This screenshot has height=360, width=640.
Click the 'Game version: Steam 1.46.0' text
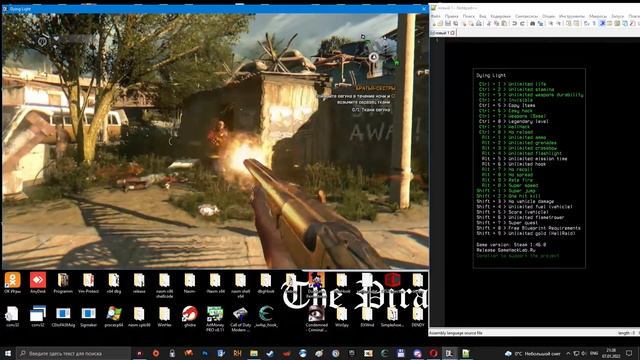[511, 244]
